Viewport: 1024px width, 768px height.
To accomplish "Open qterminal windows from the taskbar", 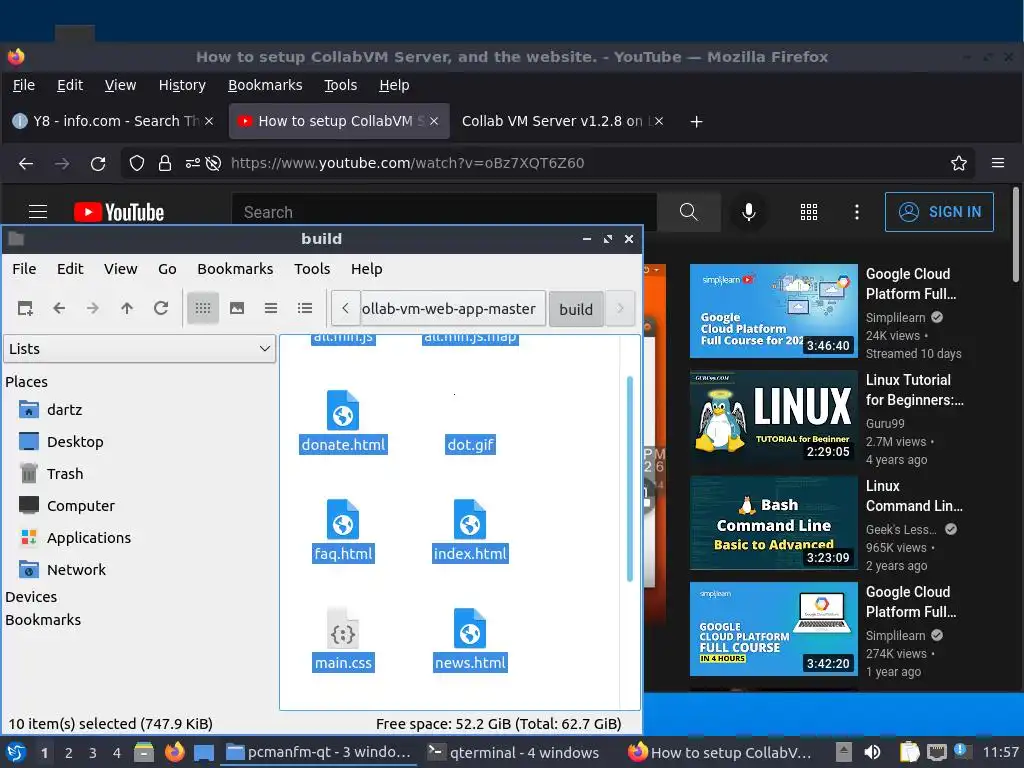I will tap(513, 753).
